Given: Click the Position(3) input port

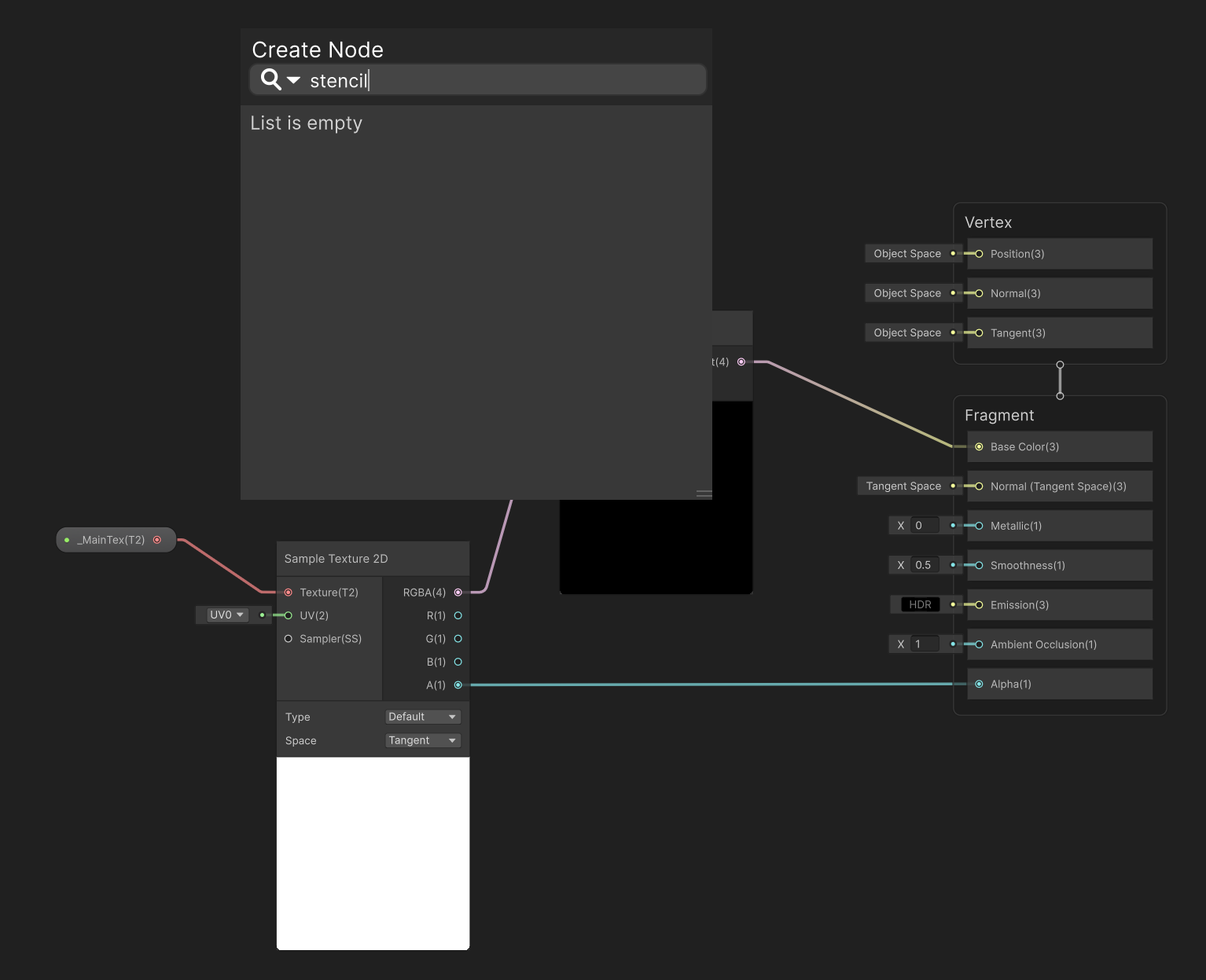Looking at the screenshot, I should tap(979, 254).
